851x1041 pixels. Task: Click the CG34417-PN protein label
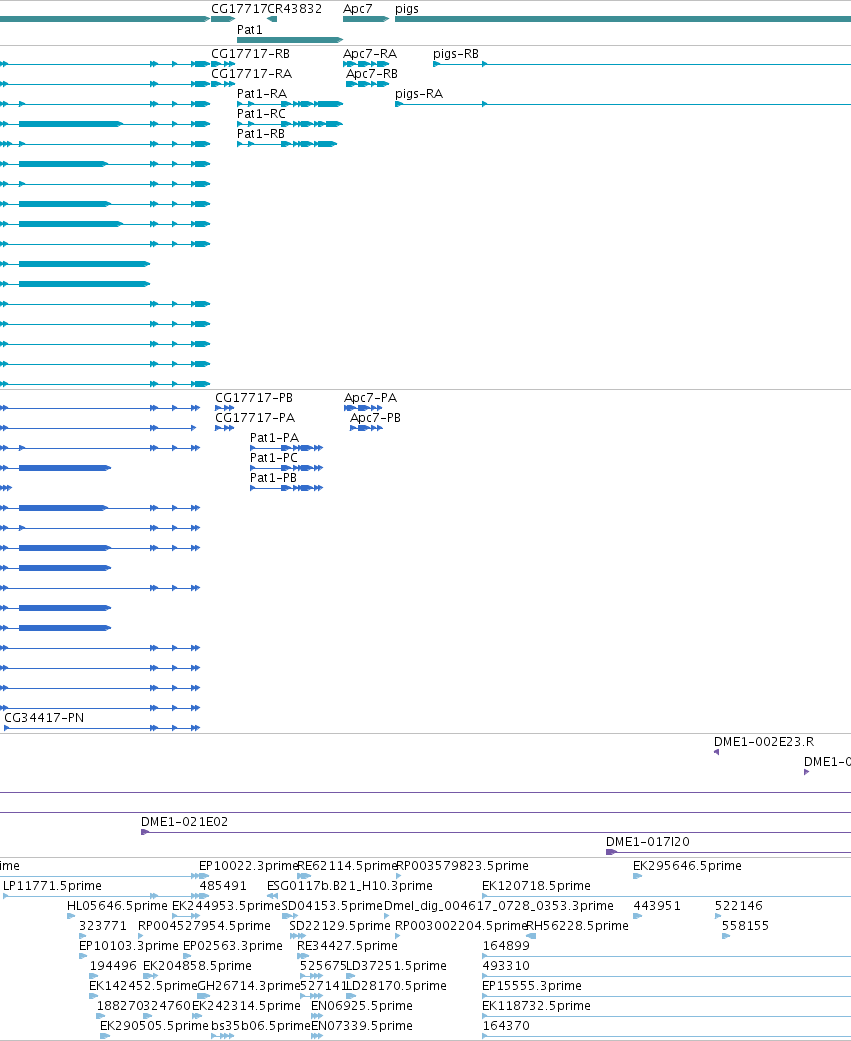point(44,718)
